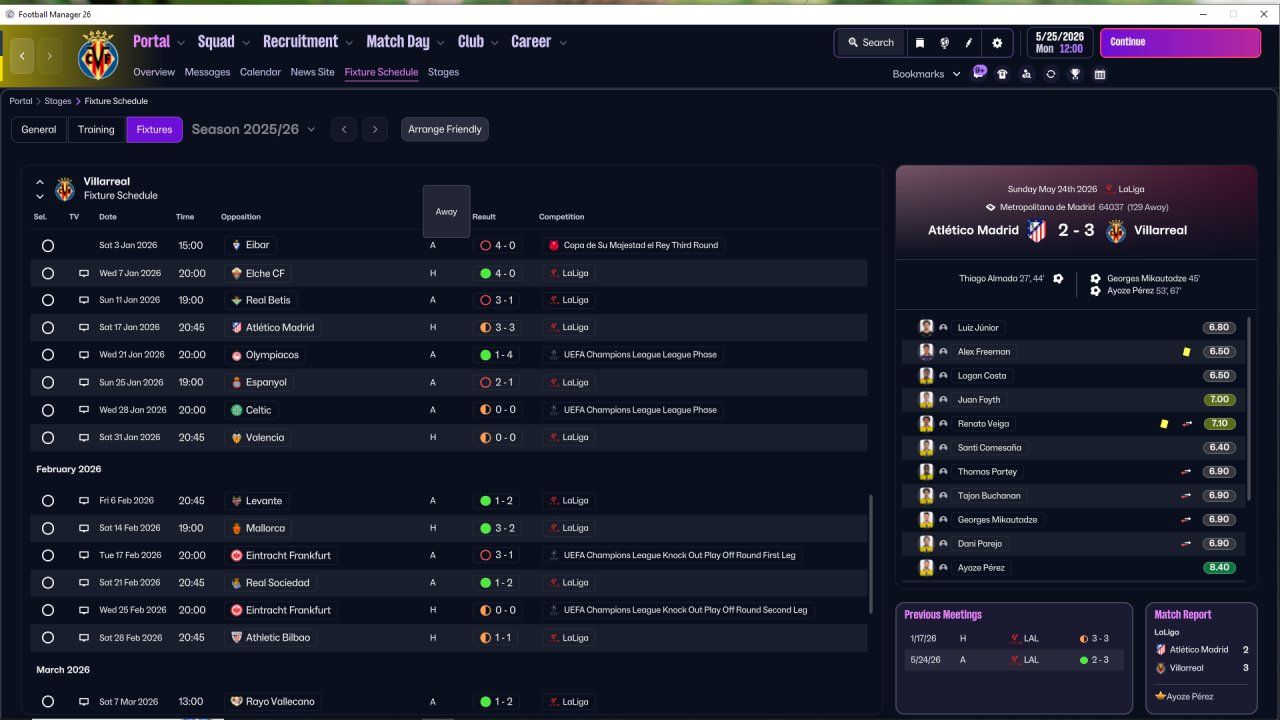Click the calendar grid shortcut icon
This screenshot has width=1280, height=720.
(1100, 74)
